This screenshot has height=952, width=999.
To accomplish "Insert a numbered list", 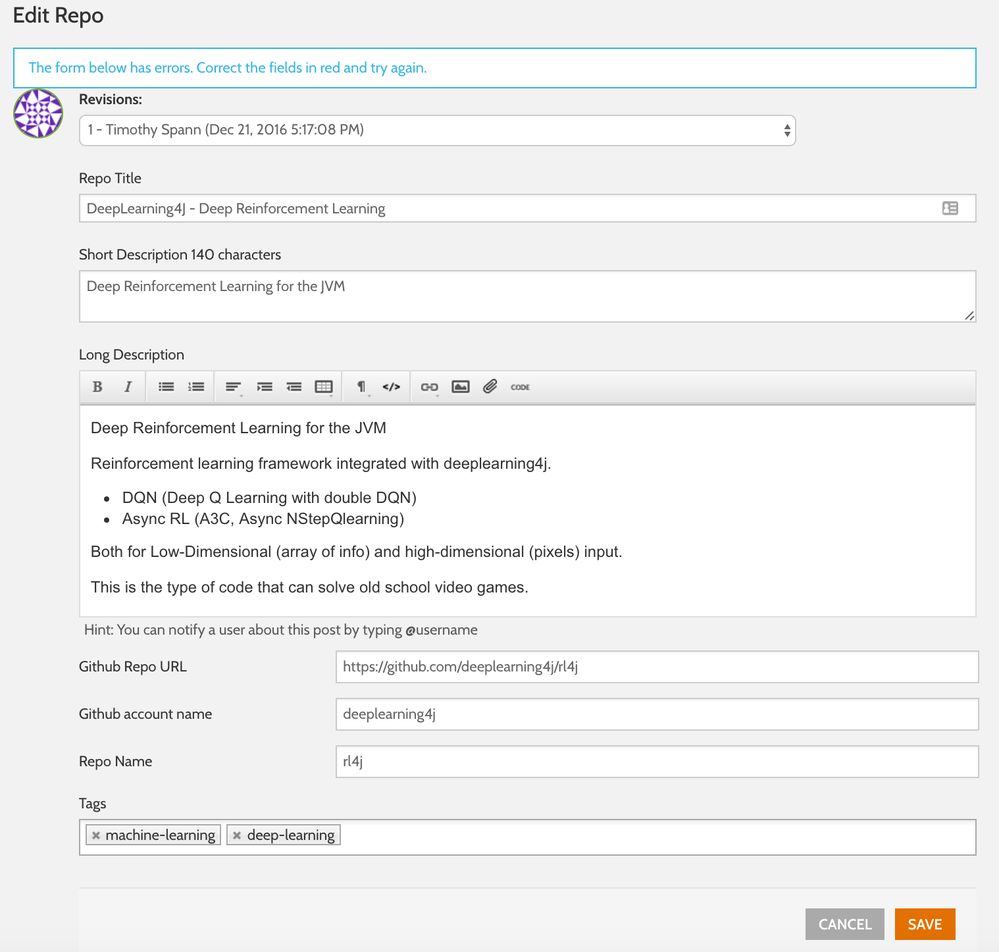I will (x=196, y=387).
